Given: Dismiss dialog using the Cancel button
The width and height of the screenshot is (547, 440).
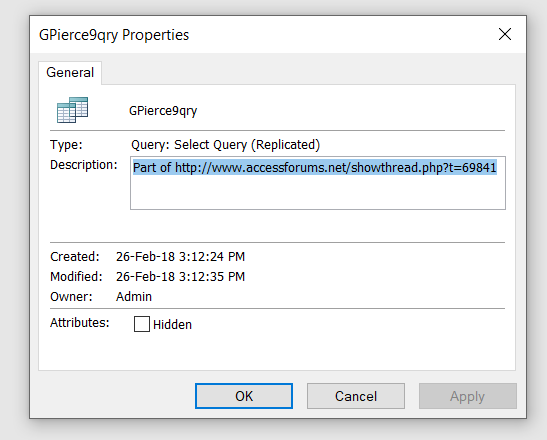Looking at the screenshot, I should pos(356,396).
